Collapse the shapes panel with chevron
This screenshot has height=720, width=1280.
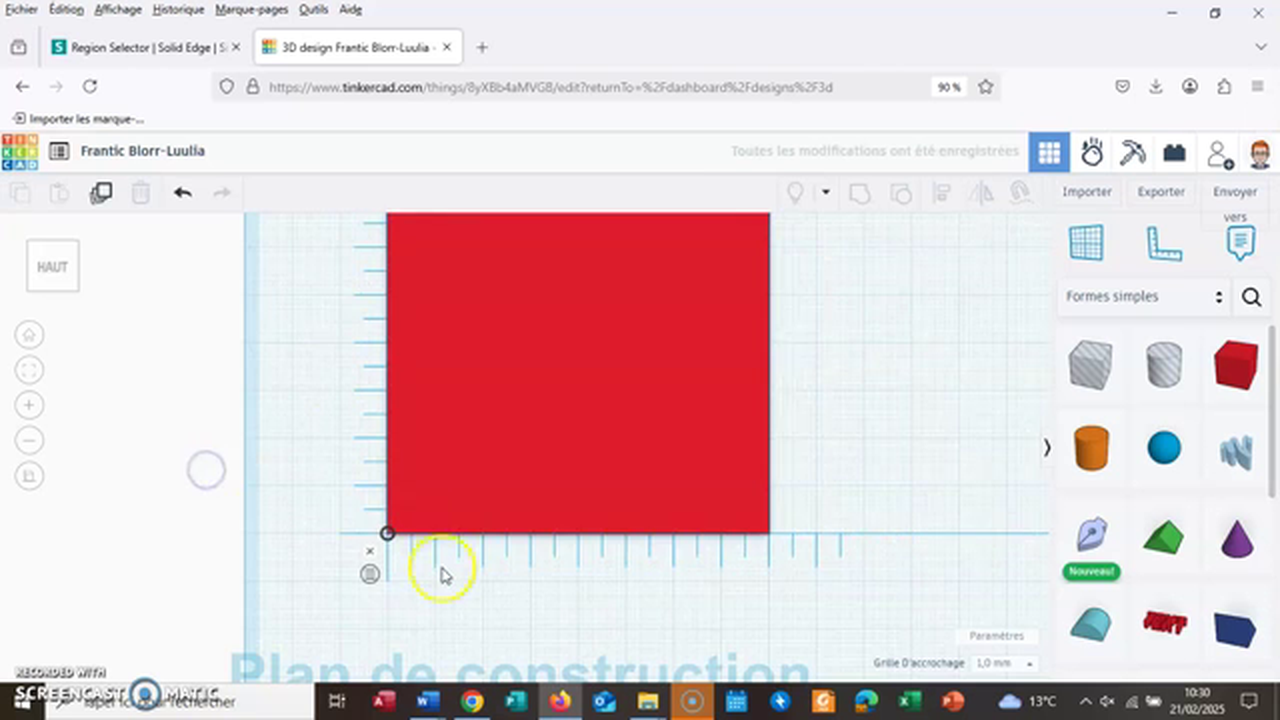click(x=1047, y=448)
